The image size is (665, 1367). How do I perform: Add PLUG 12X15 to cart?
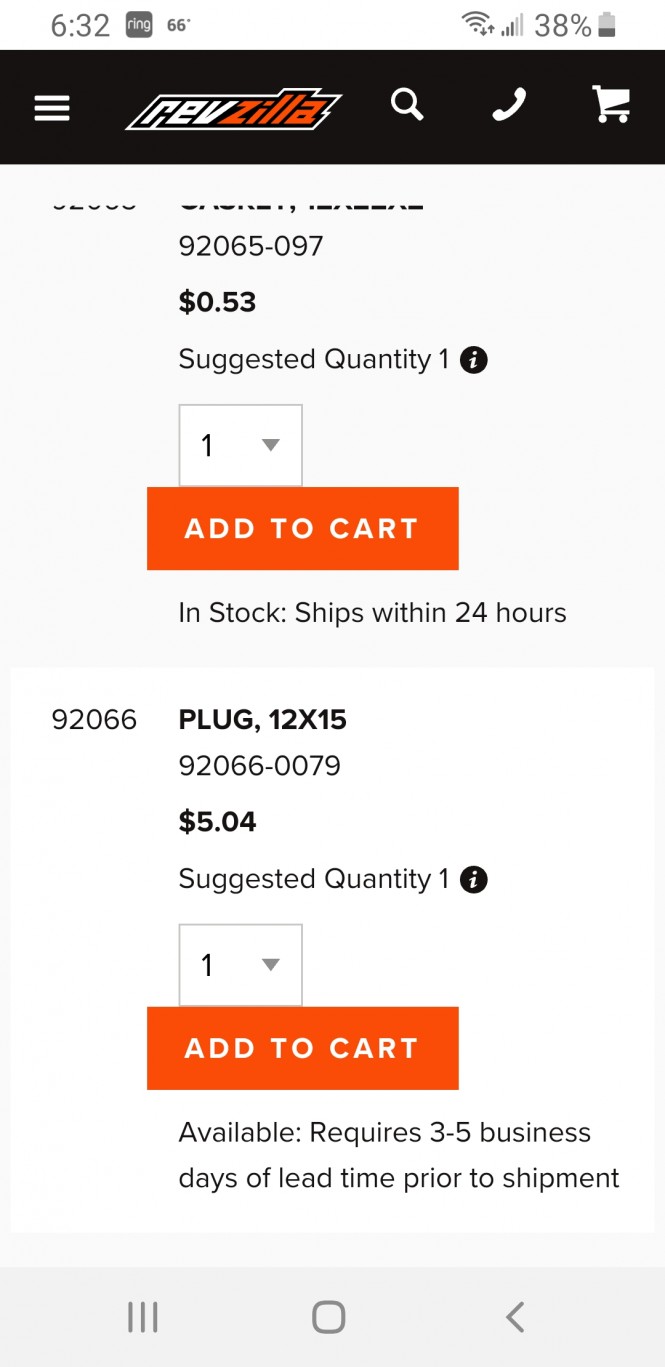click(x=302, y=1048)
